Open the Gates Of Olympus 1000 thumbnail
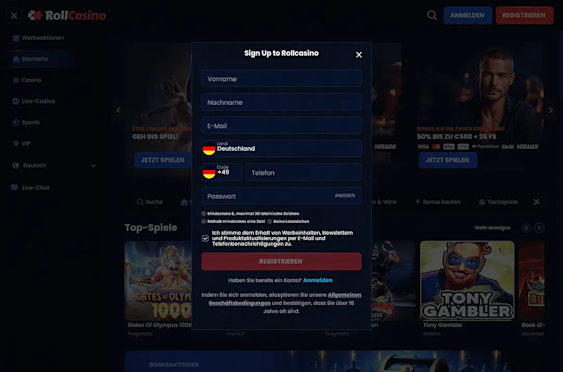 point(158,280)
